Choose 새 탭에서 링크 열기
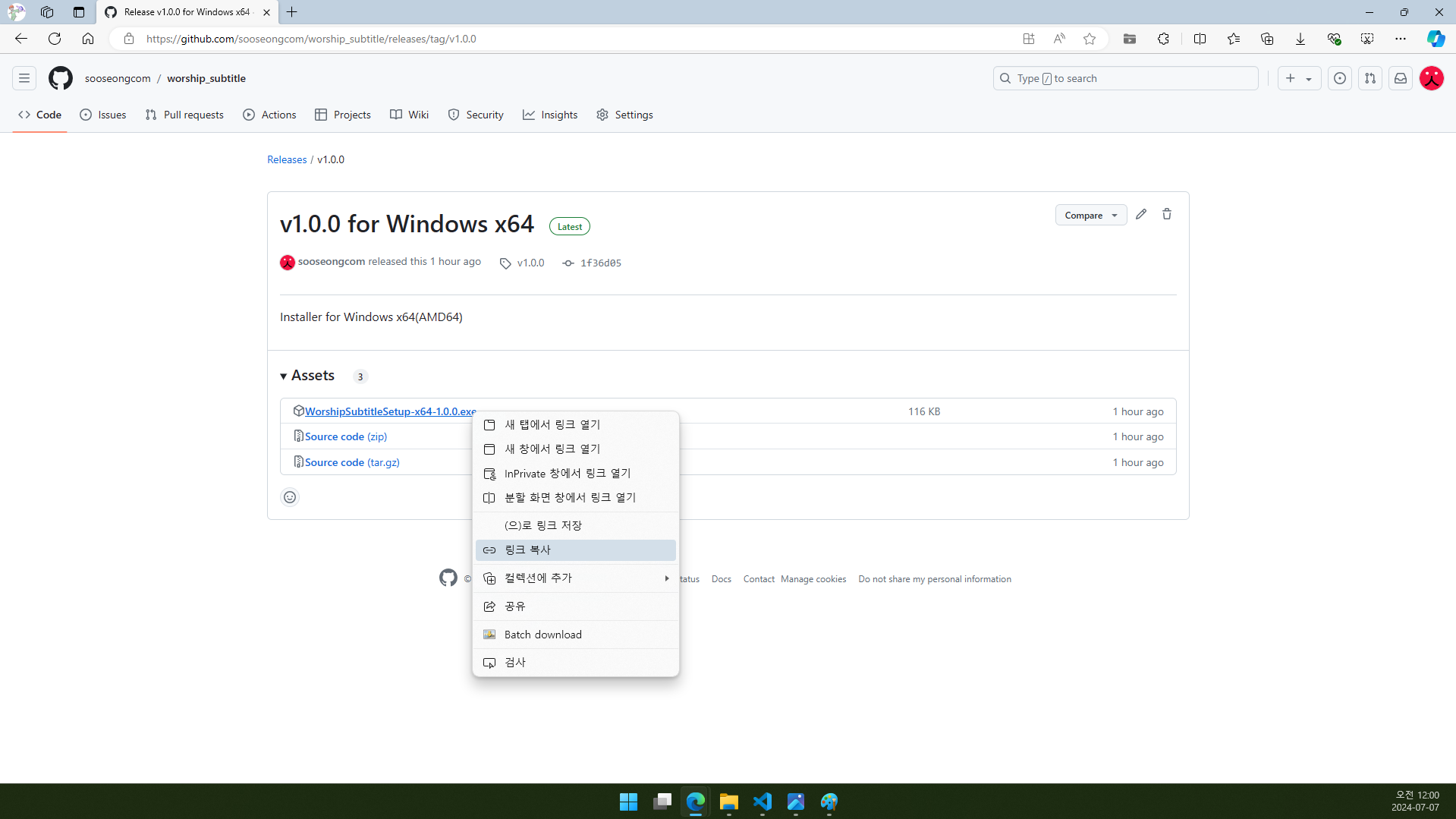The image size is (1456, 819). click(576, 425)
